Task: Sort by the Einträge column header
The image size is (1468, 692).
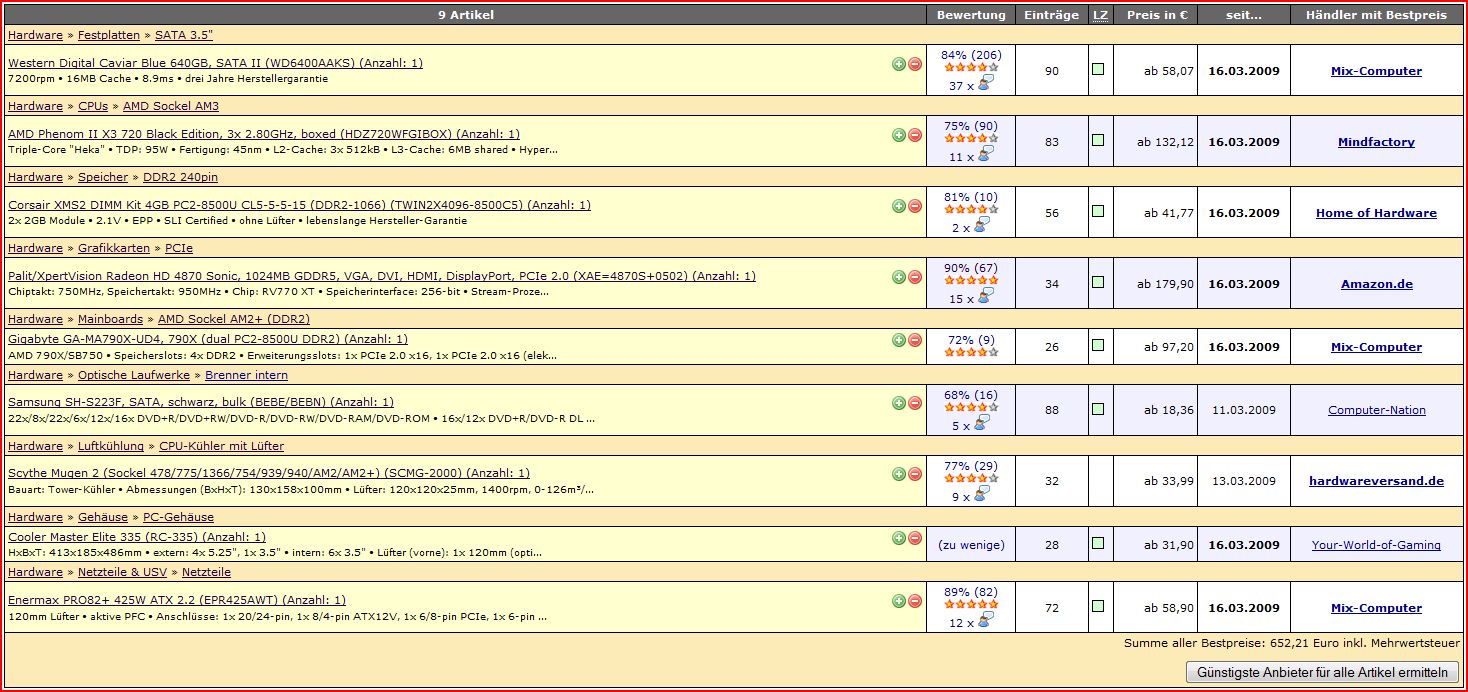Action: [x=1051, y=15]
